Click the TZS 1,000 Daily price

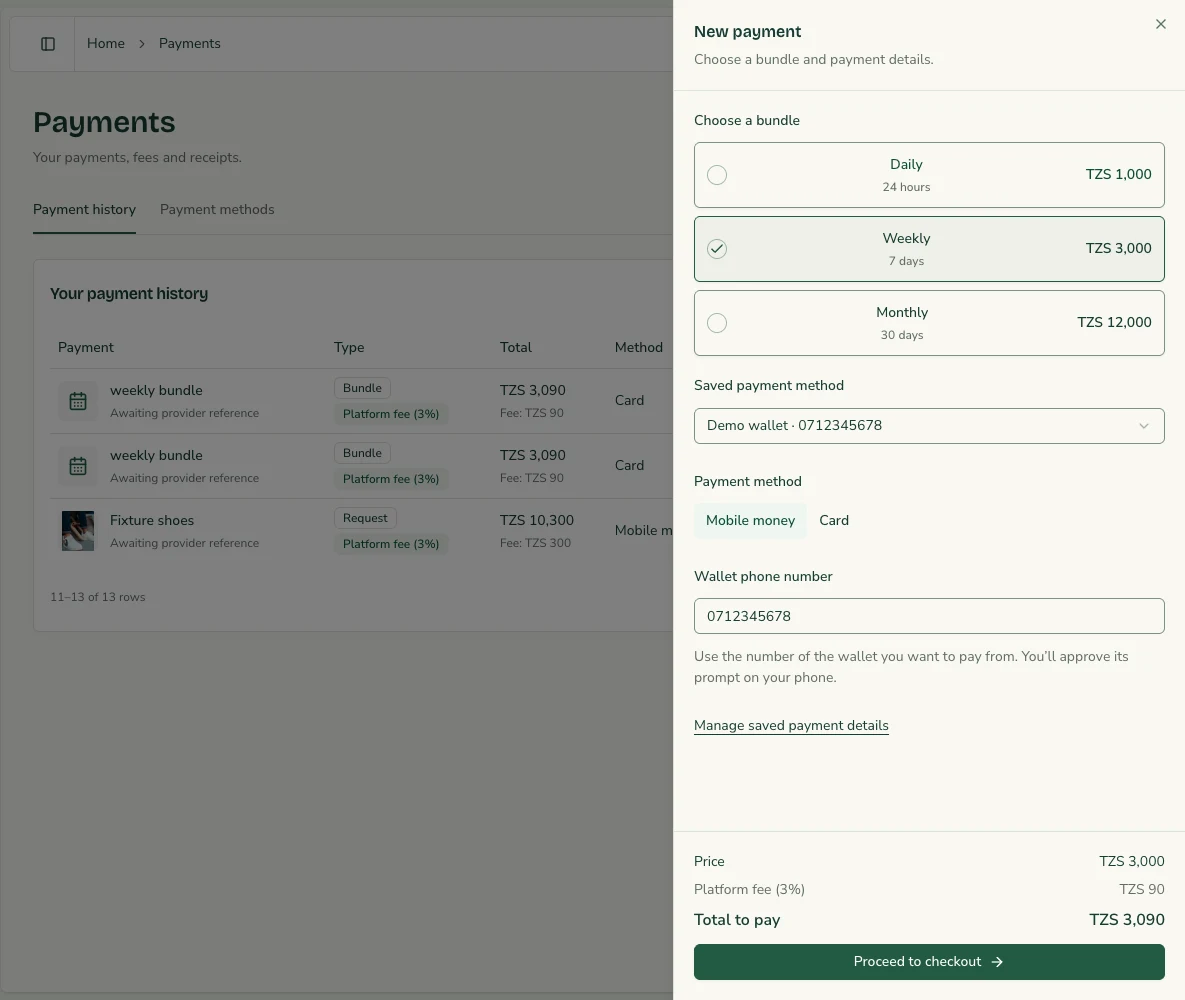[x=1118, y=174]
